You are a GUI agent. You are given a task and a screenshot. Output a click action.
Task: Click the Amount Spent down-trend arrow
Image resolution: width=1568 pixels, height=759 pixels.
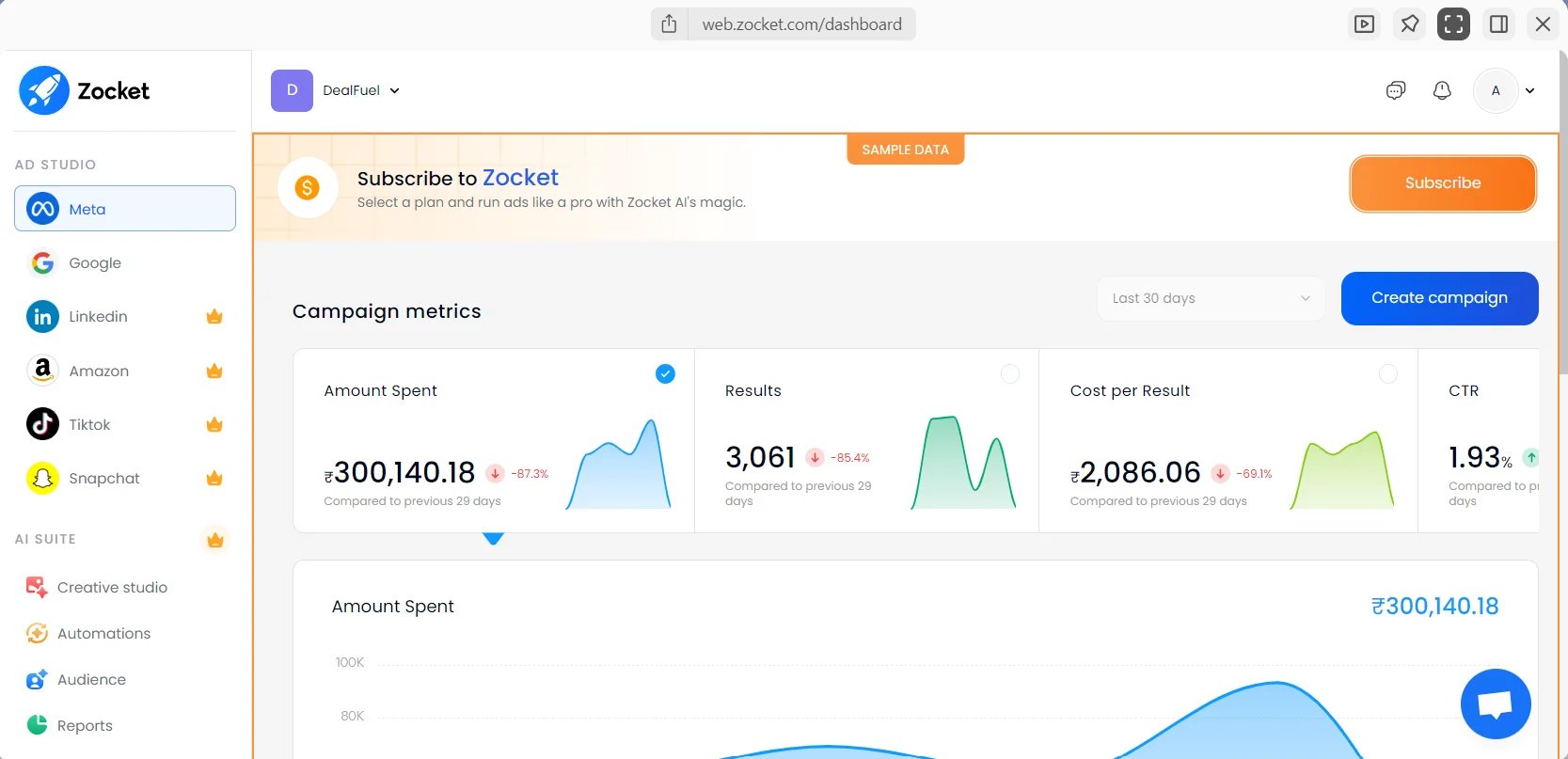pos(495,473)
